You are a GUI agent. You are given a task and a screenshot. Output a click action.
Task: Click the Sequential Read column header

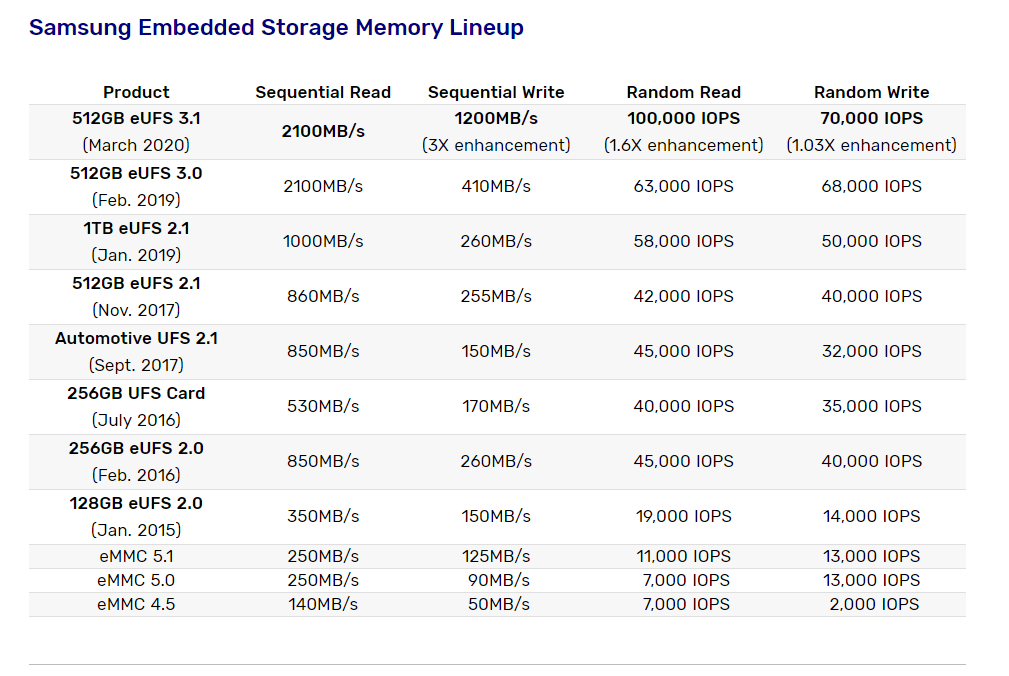pyautogui.click(x=323, y=92)
